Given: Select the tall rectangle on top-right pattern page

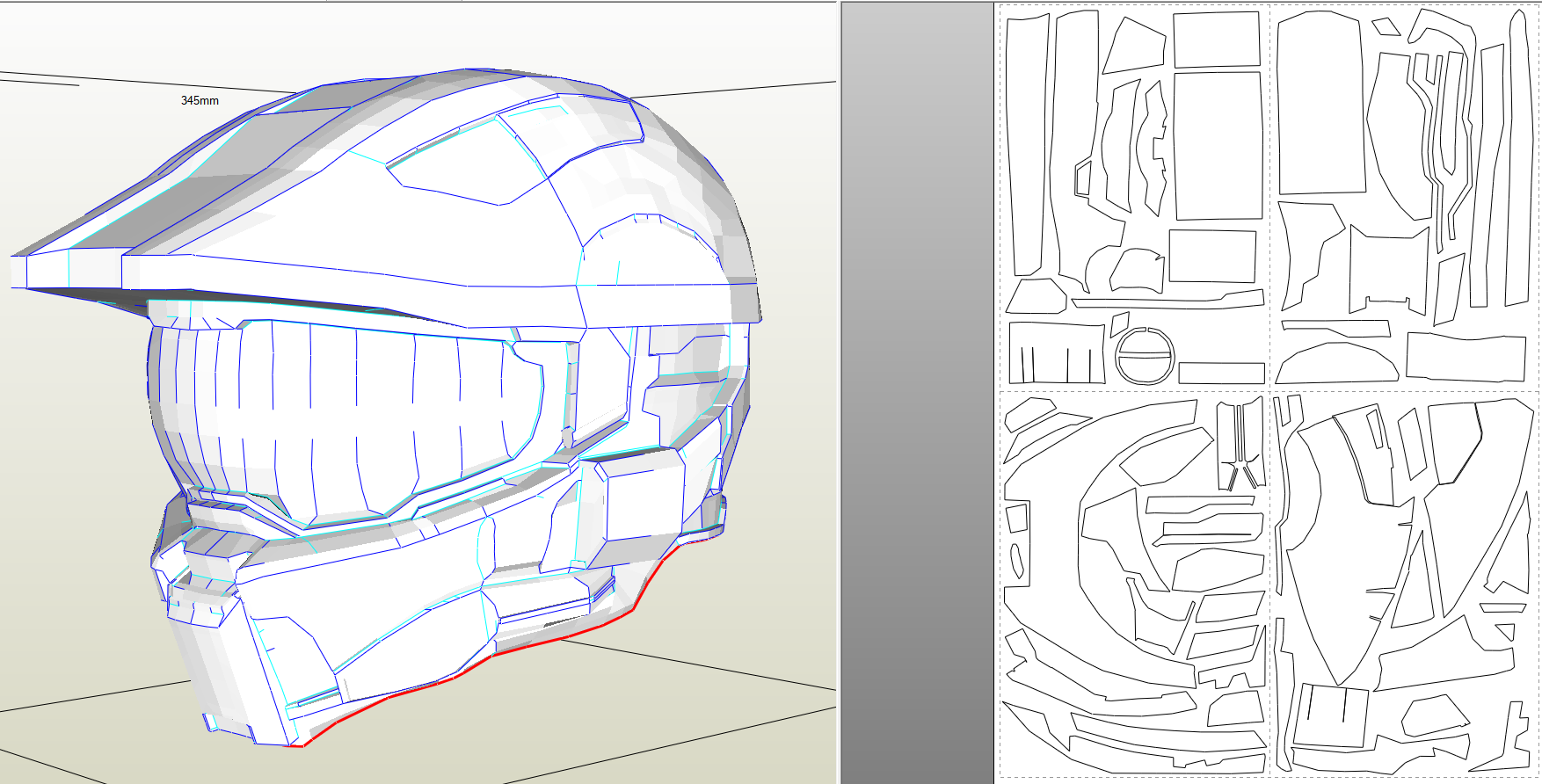Looking at the screenshot, I should click(1321, 104).
